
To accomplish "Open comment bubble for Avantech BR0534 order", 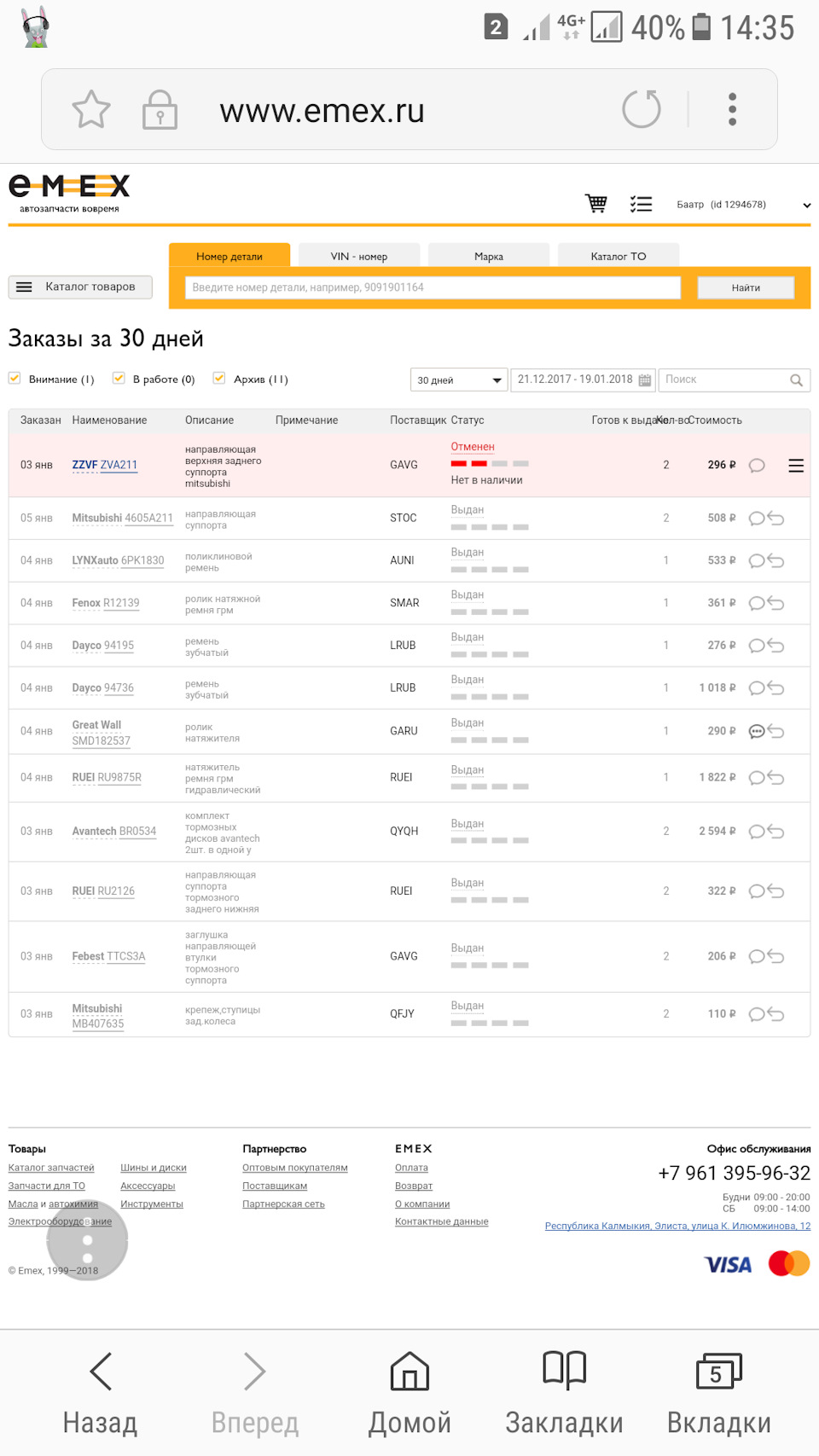I will point(756,832).
